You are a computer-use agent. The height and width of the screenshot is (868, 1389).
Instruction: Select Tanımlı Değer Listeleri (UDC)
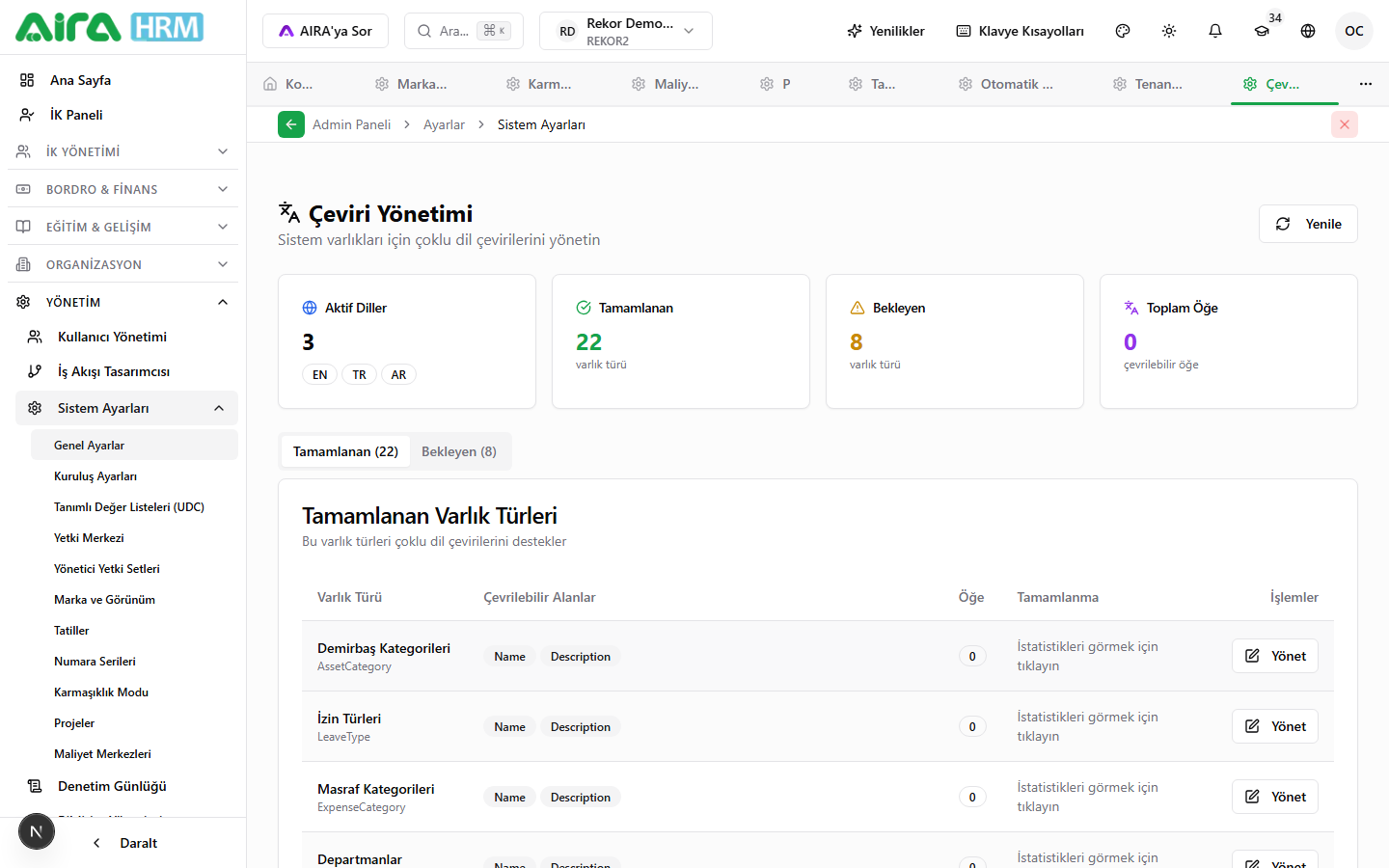pos(134,506)
